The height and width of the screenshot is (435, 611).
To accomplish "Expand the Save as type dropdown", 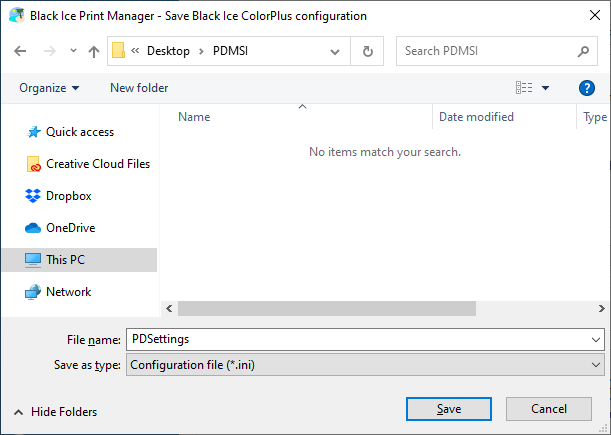I will (x=596, y=365).
